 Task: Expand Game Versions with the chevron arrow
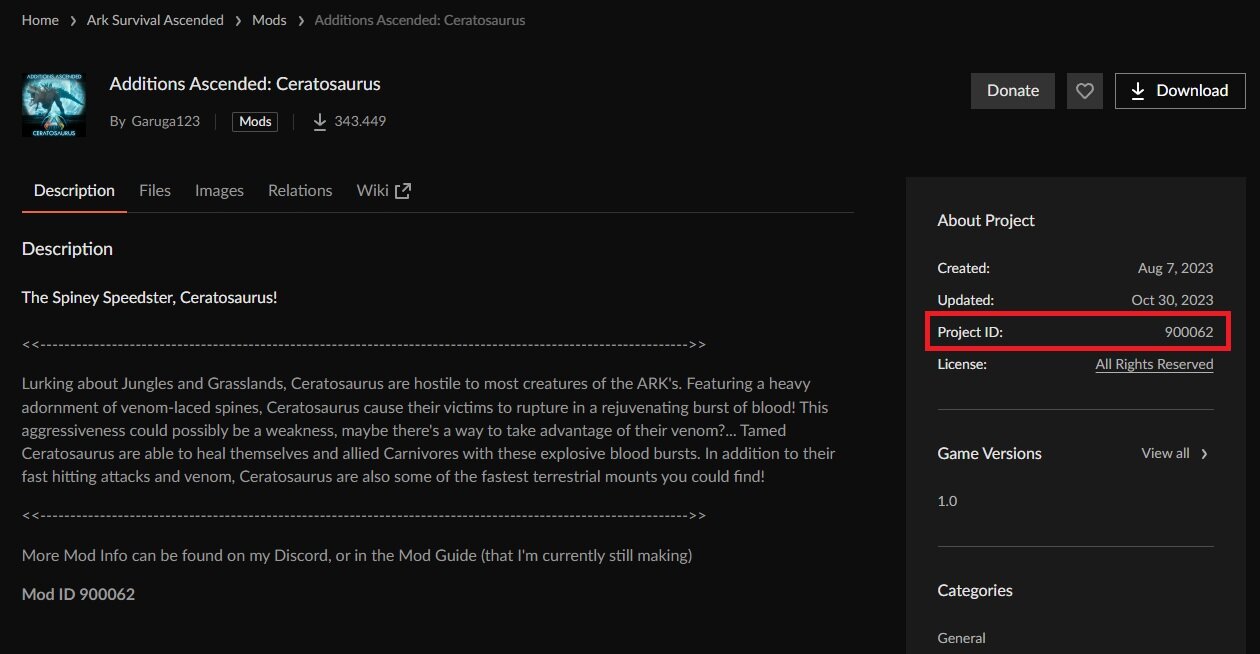[x=1204, y=454]
